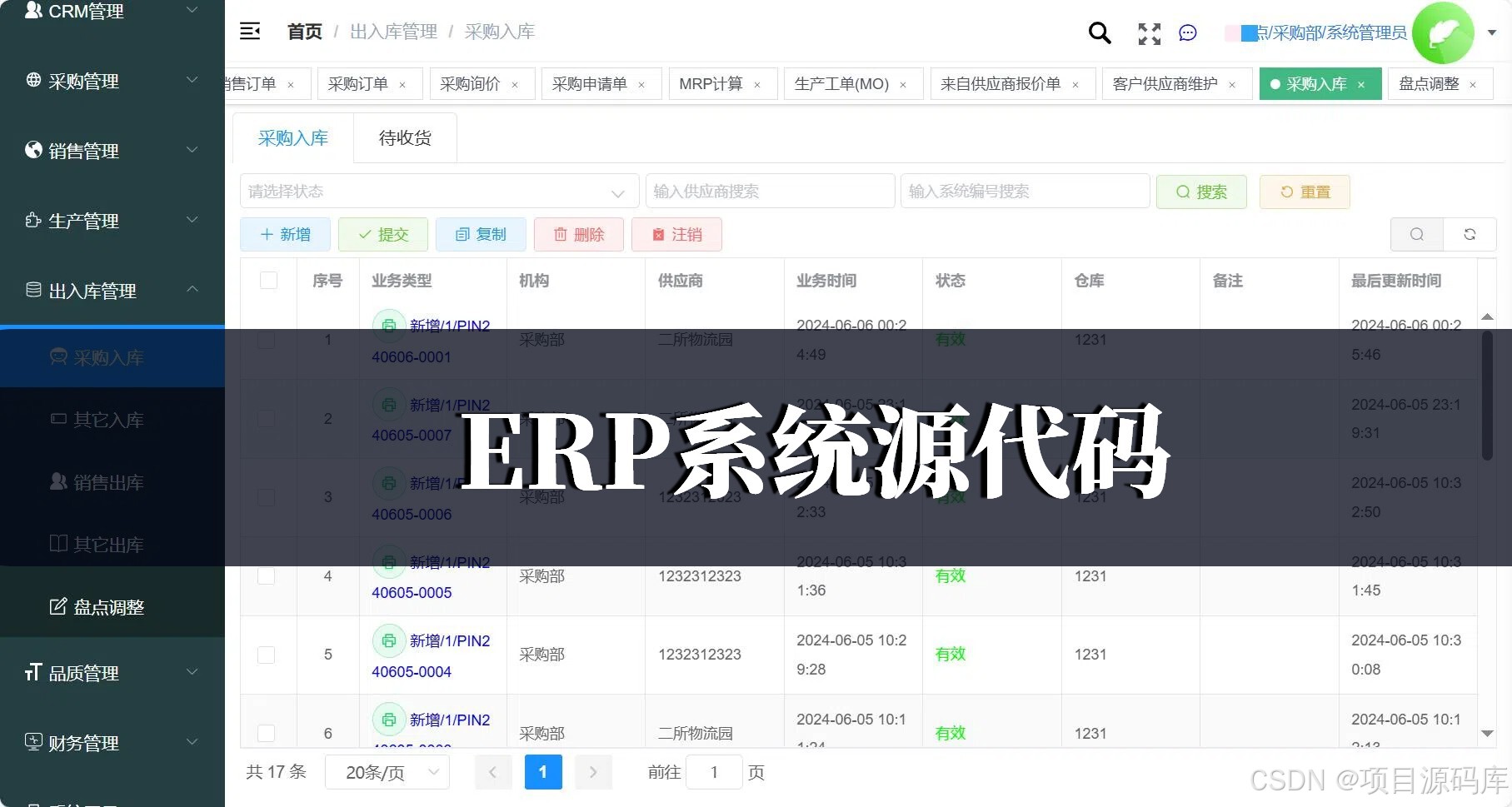Click the 删除 delete button
The width and height of the screenshot is (1512, 807).
pos(579,235)
